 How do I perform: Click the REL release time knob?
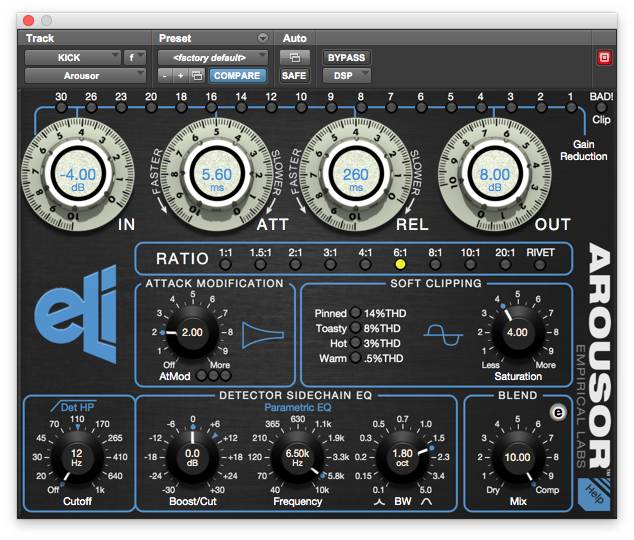click(356, 175)
